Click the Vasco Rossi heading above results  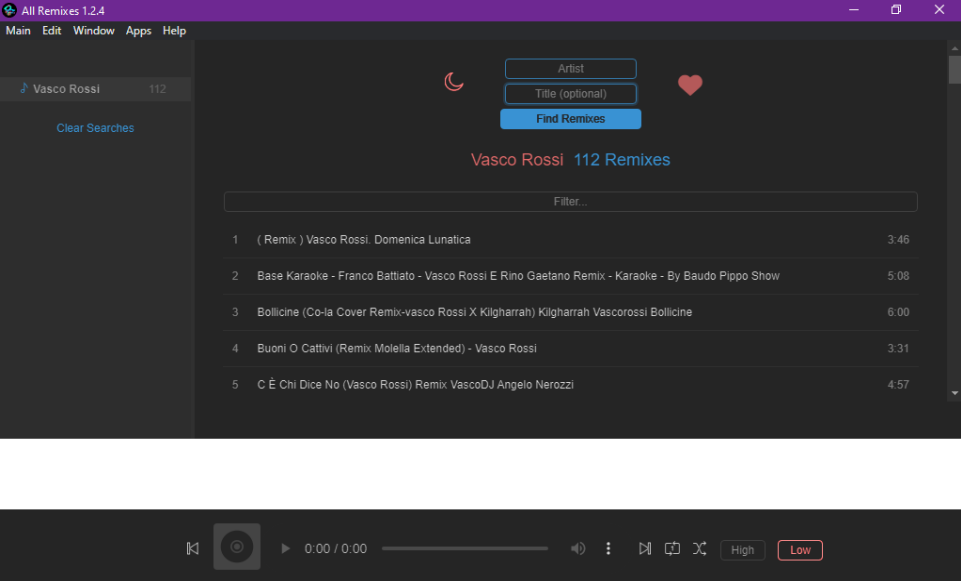click(x=517, y=160)
